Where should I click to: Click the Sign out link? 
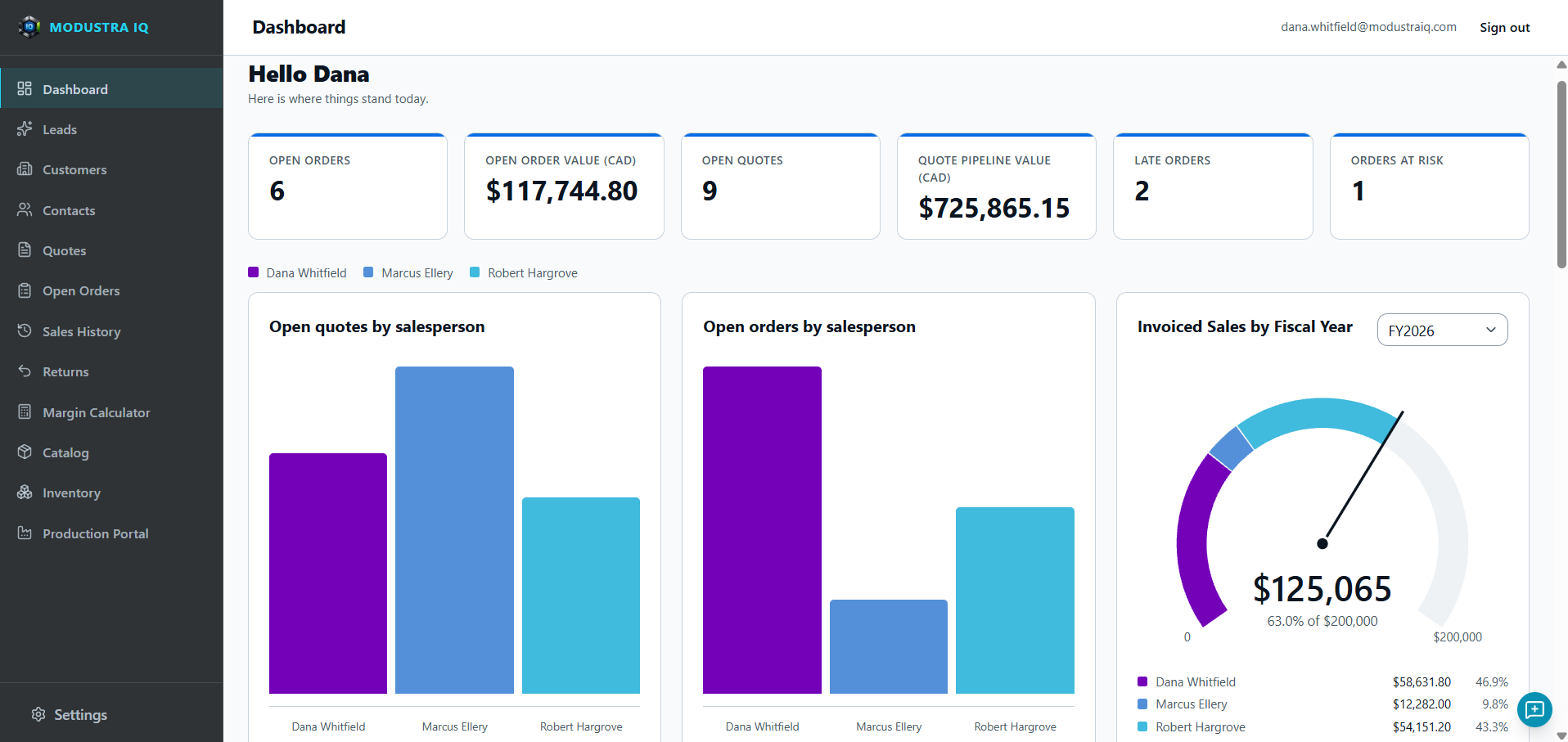1504,27
